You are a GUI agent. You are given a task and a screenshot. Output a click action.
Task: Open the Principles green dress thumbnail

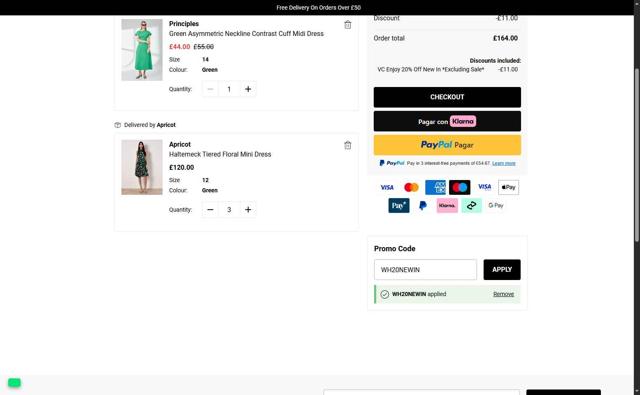point(142,50)
